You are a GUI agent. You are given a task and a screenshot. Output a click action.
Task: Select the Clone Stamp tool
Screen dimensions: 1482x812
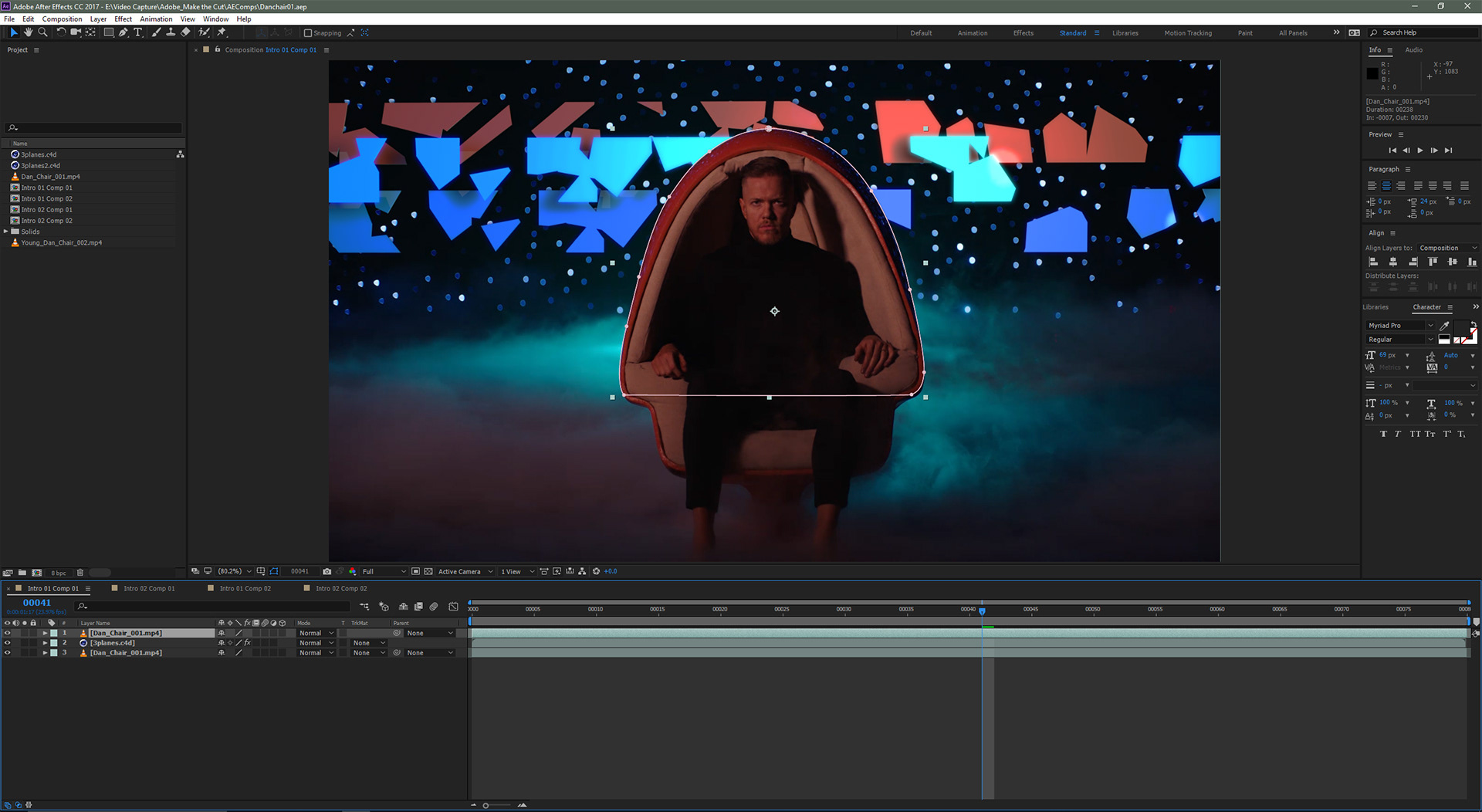pyautogui.click(x=171, y=32)
